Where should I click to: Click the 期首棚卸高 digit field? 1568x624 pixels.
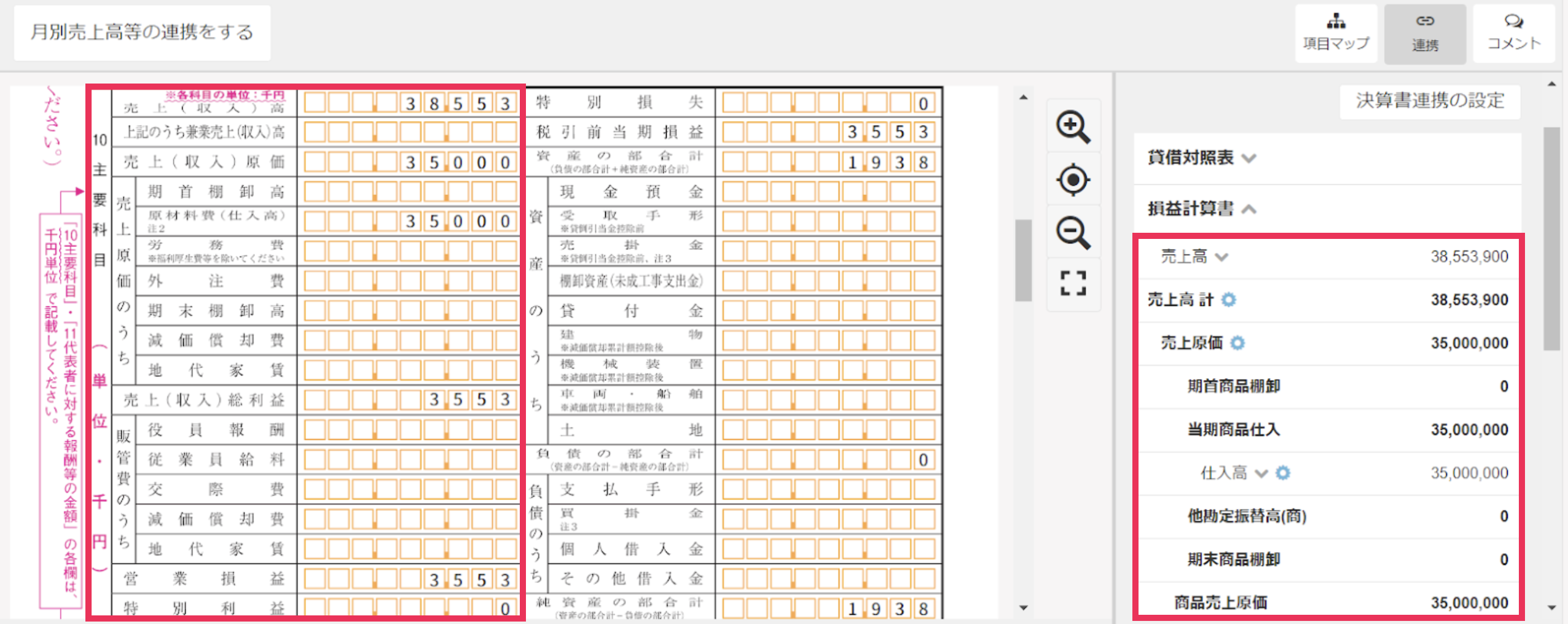pyautogui.click(x=410, y=192)
